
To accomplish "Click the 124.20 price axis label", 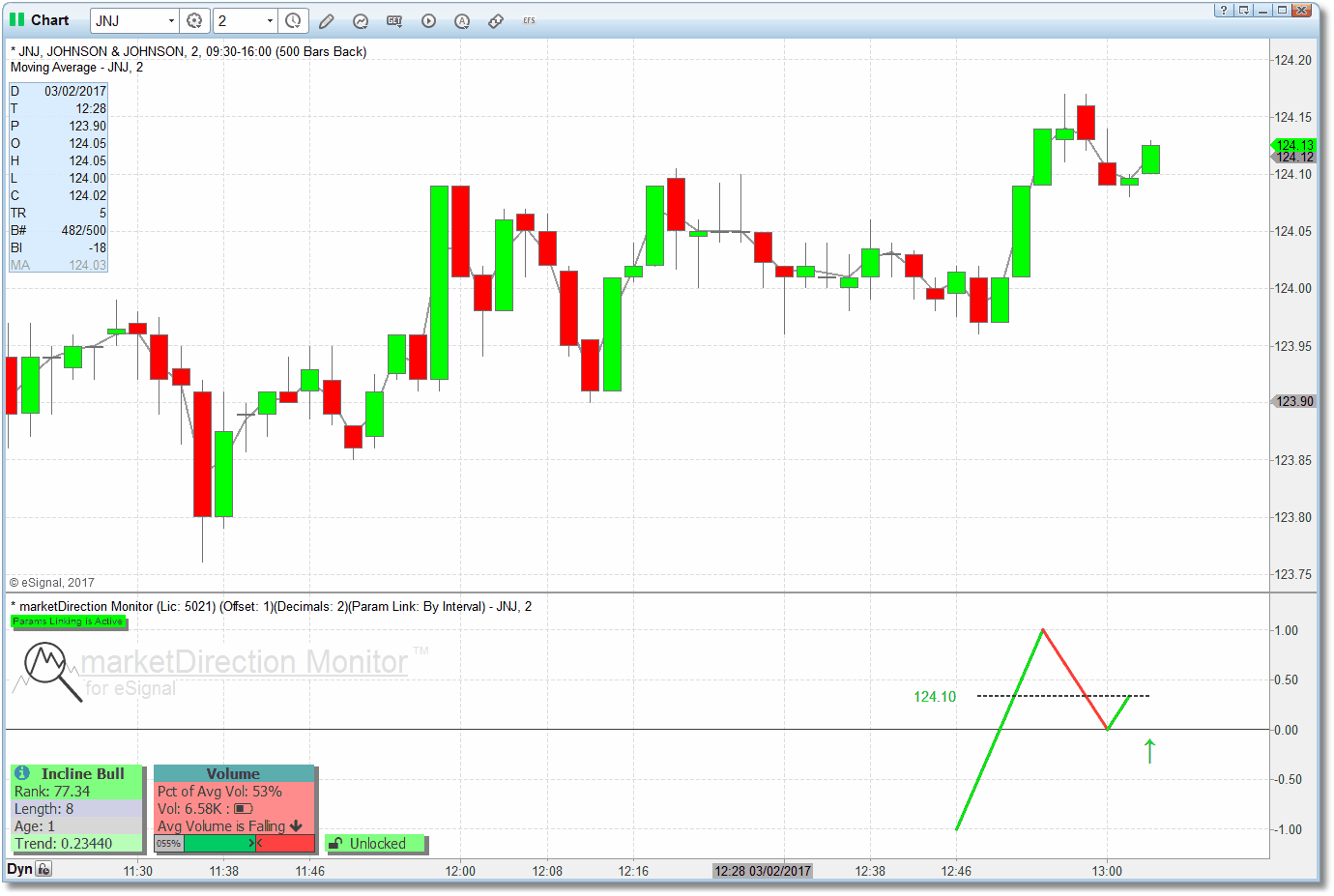I will click(x=1292, y=60).
